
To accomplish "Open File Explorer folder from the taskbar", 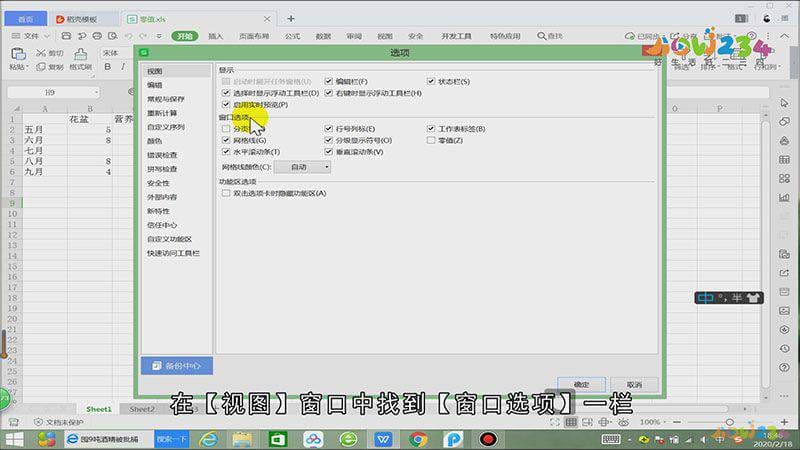I will pos(242,439).
